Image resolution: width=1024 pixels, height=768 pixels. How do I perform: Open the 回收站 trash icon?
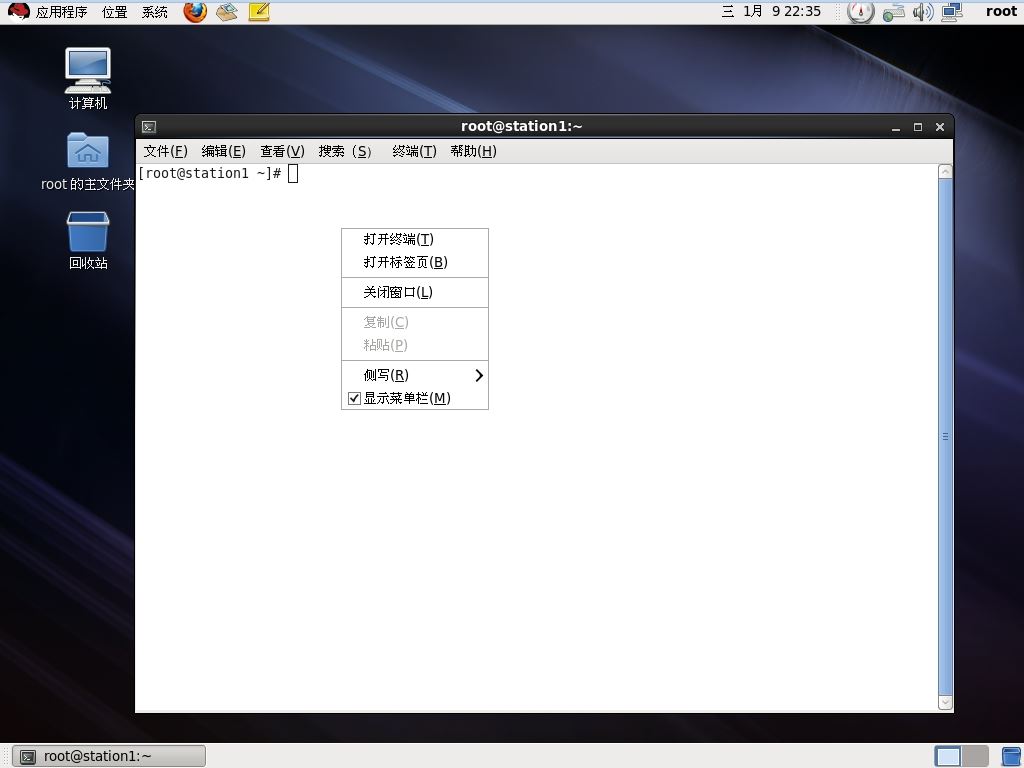tap(88, 240)
